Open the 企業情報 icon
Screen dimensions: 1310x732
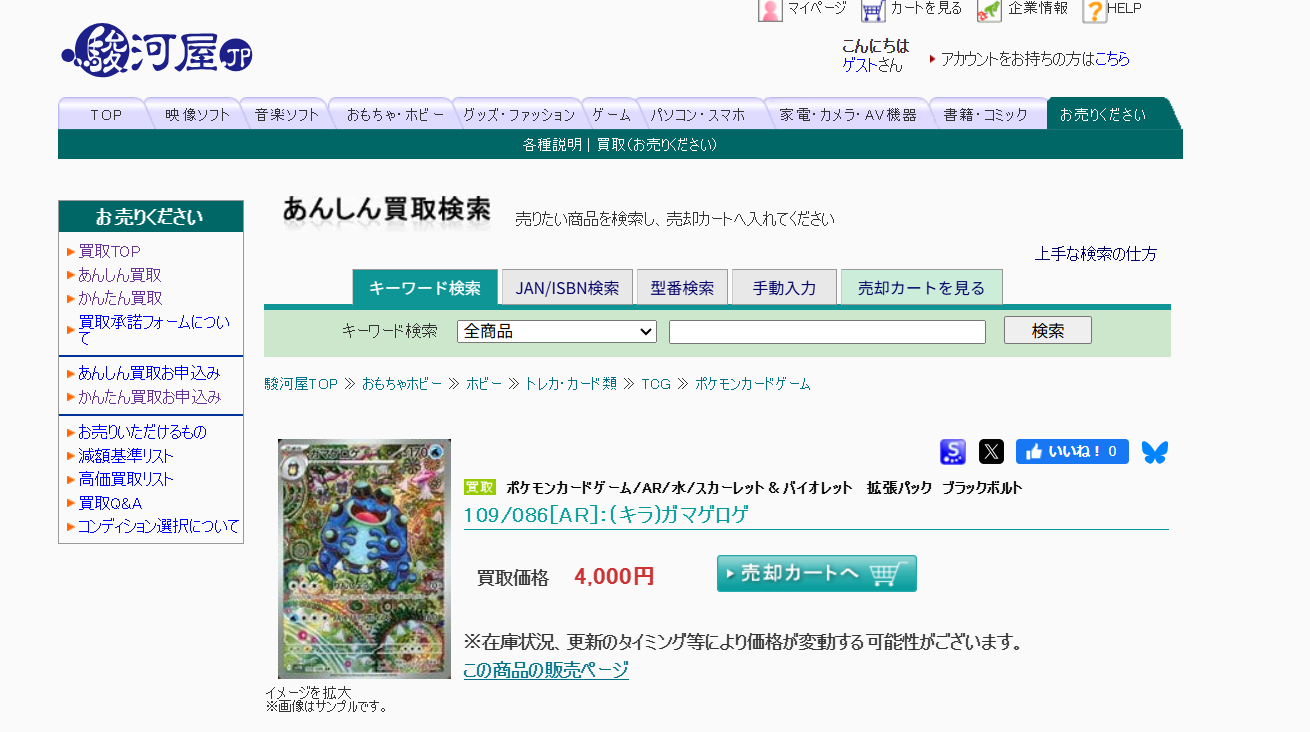989,10
